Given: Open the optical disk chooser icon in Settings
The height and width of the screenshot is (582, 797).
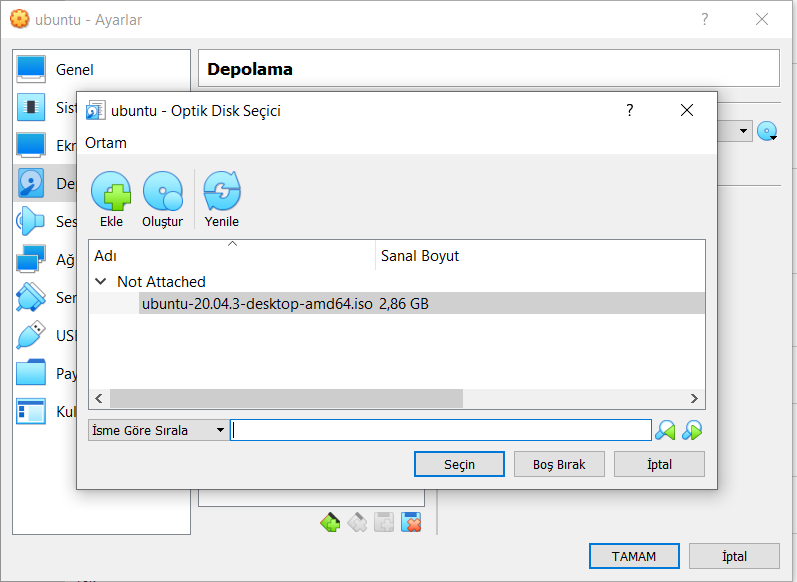Looking at the screenshot, I should pyautogui.click(x=768, y=131).
